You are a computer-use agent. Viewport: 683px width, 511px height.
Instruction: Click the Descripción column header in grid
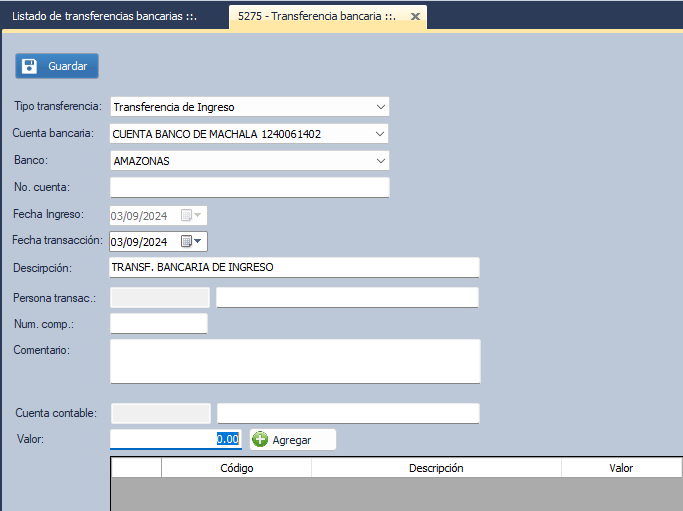click(436, 468)
